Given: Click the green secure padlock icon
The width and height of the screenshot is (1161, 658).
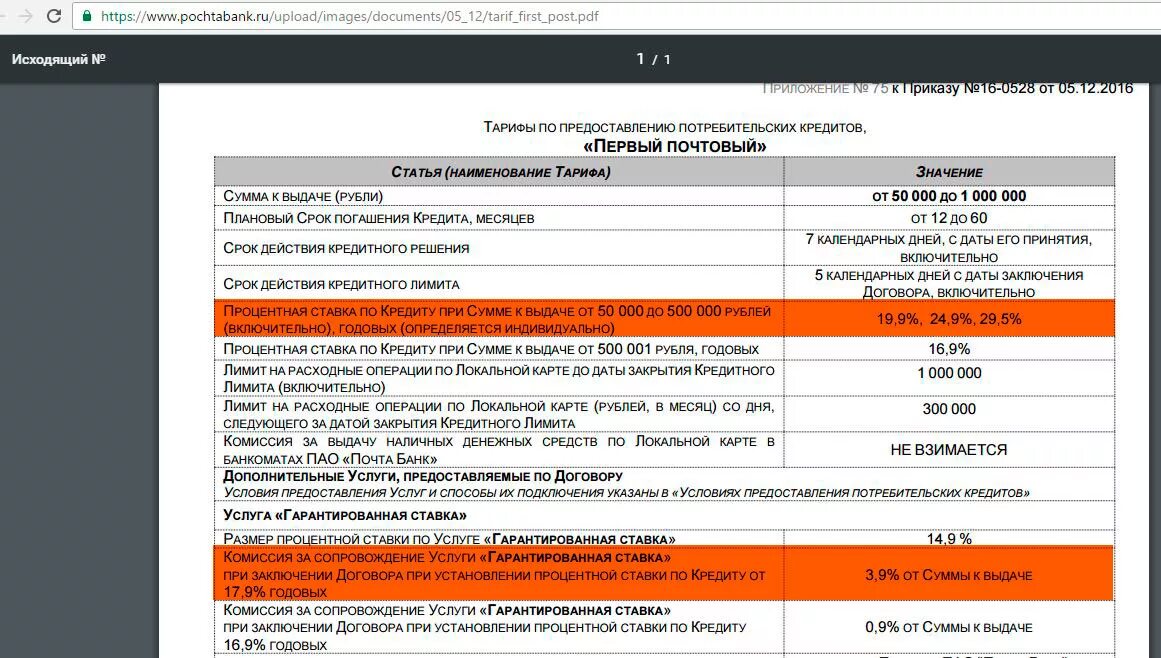Looking at the screenshot, I should (87, 16).
